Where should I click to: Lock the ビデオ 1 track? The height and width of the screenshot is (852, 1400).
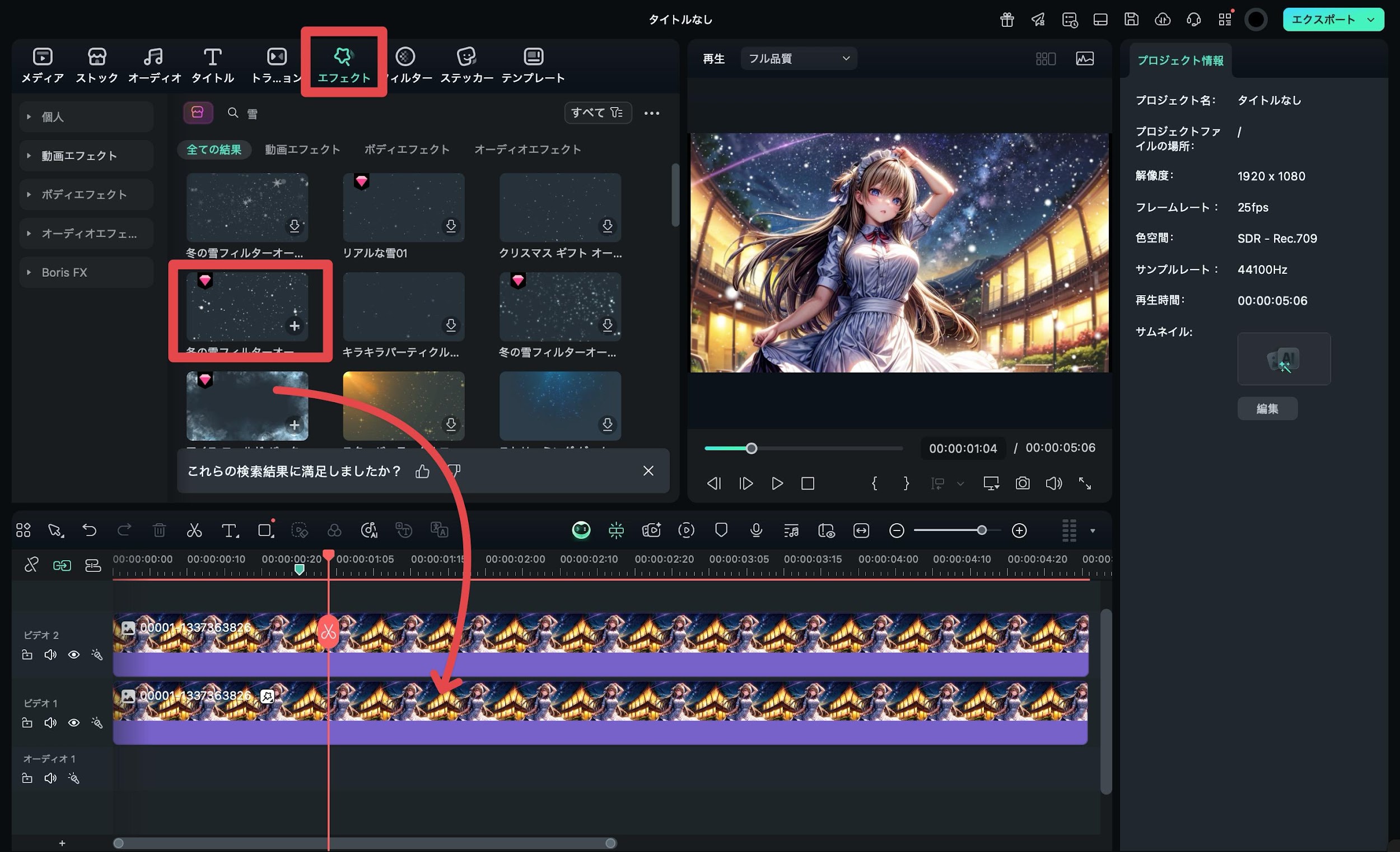coord(27,723)
